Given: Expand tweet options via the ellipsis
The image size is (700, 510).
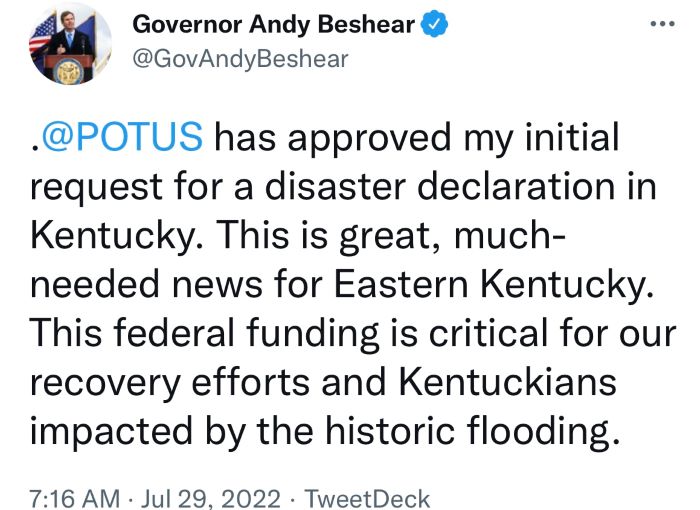Looking at the screenshot, I should [x=662, y=23].
